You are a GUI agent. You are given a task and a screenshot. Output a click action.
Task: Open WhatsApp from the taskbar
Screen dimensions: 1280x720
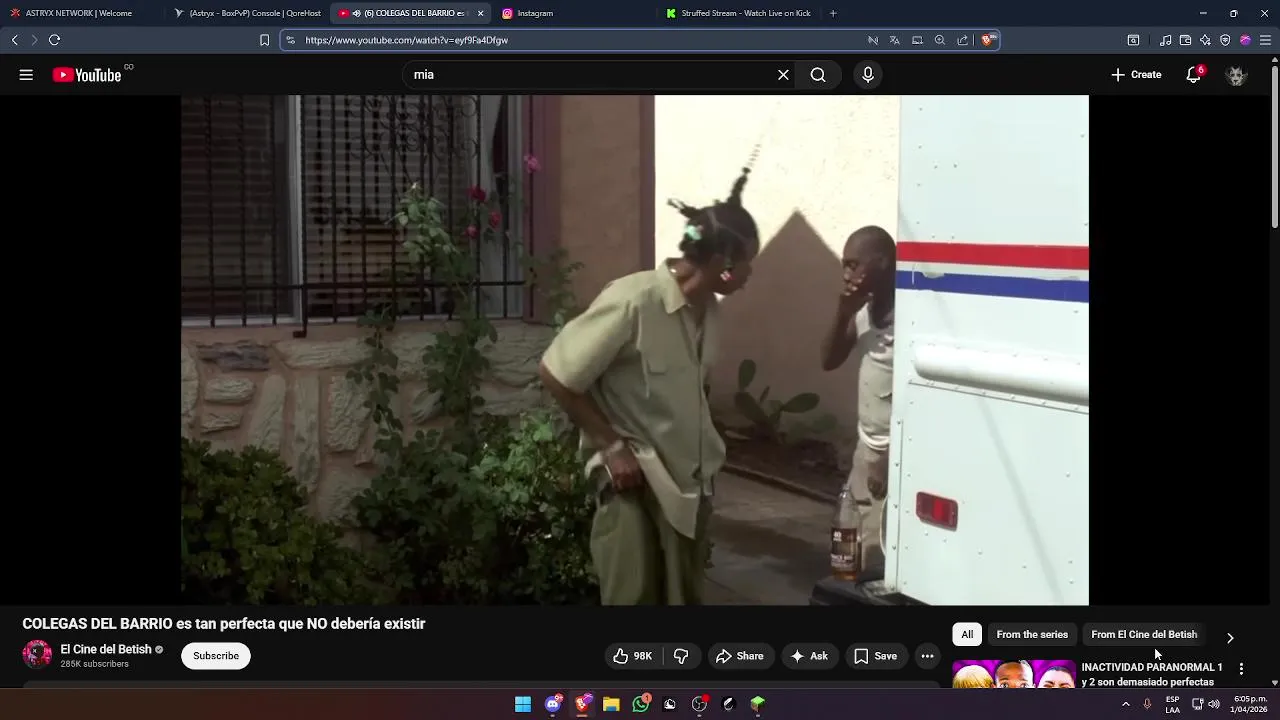click(x=641, y=704)
